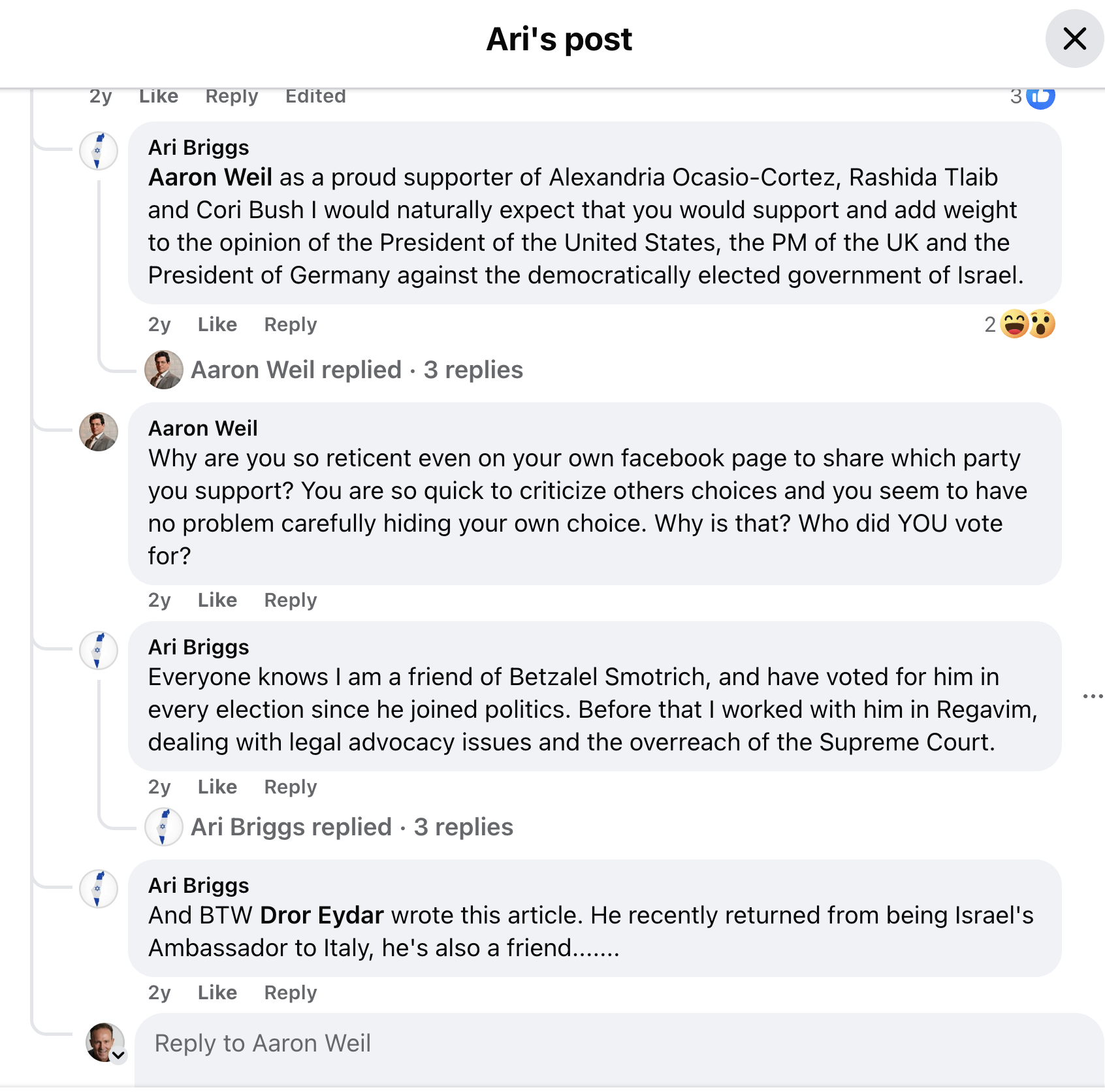Open Ari Briggs' avatar on the Ocasio-Cortez comment
Viewport: 1105px width, 1092px height.
[x=98, y=151]
